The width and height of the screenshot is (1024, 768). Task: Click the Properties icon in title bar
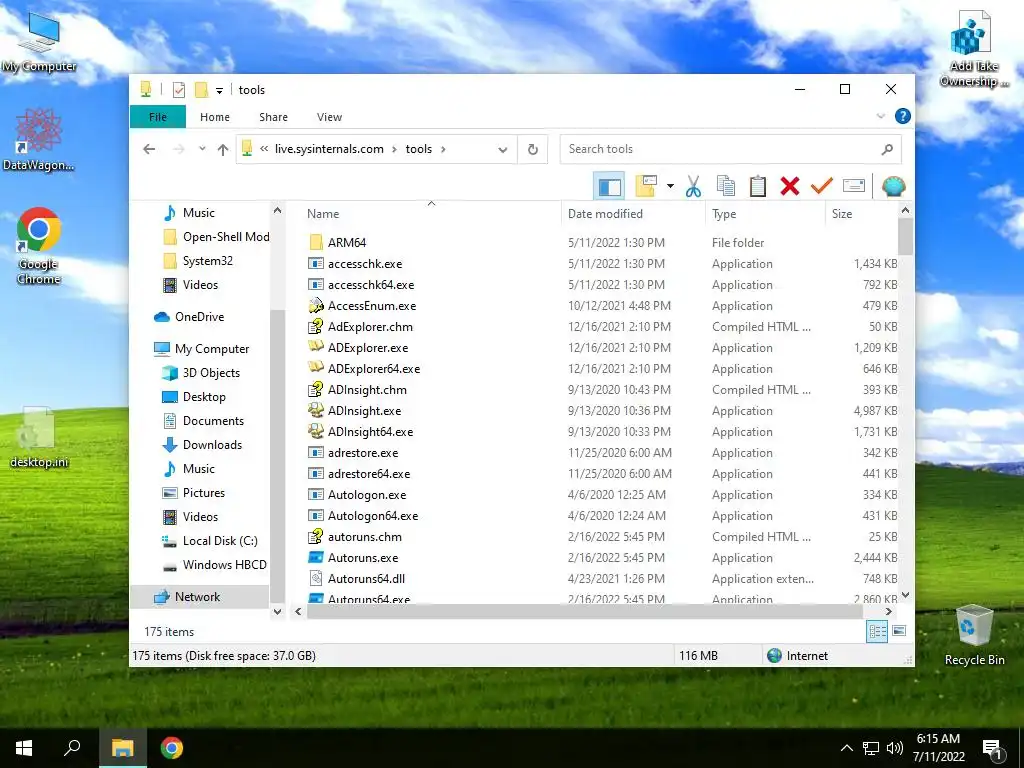coord(178,90)
